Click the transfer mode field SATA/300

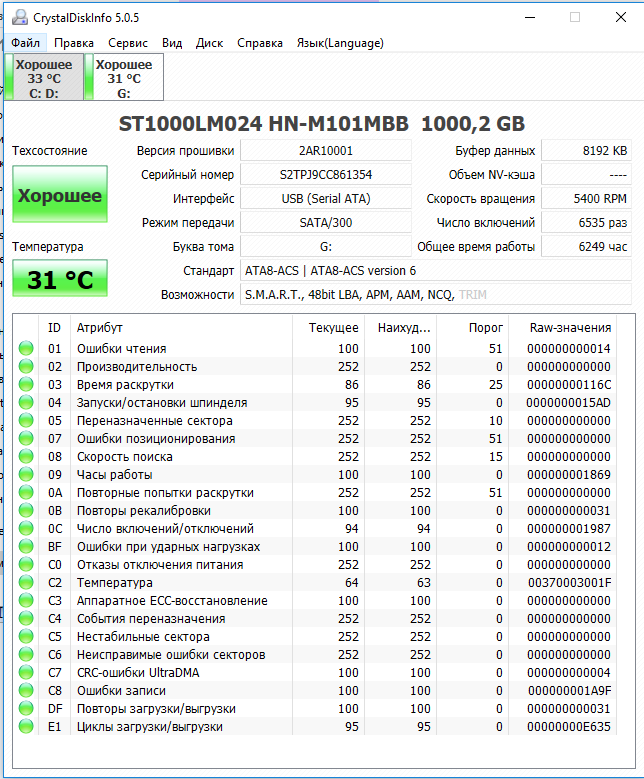click(x=326, y=222)
